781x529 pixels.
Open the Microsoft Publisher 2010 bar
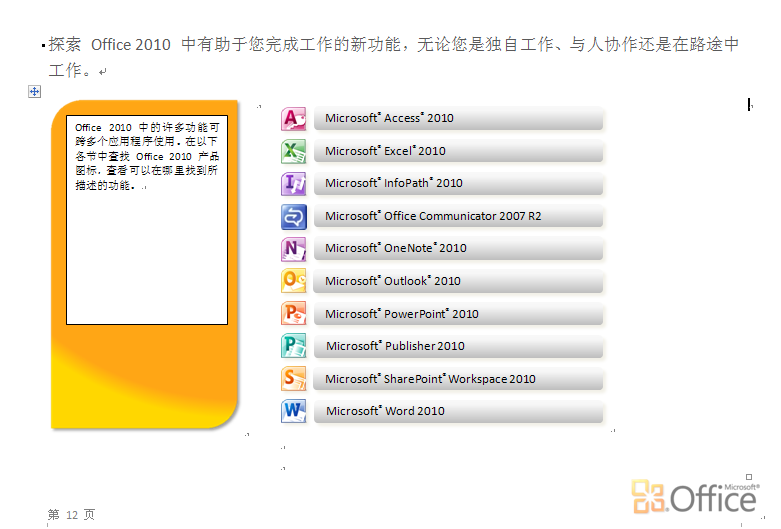click(458, 347)
